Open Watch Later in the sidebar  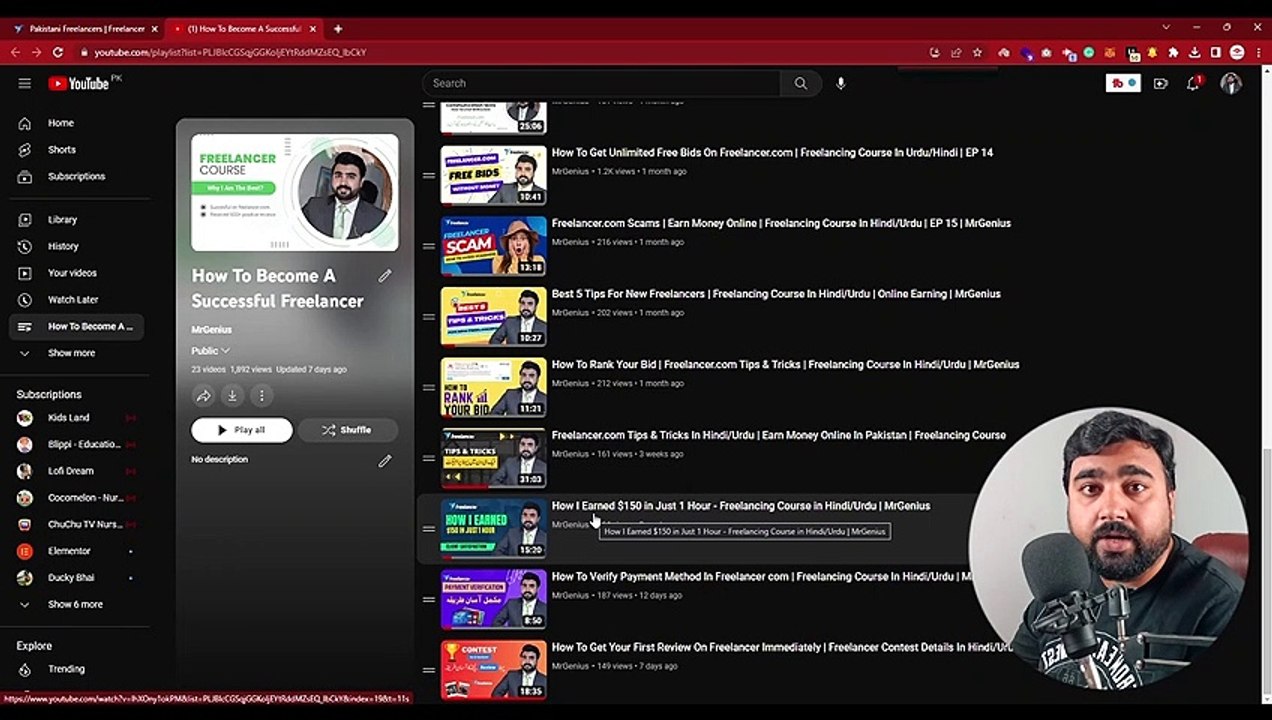coord(72,300)
